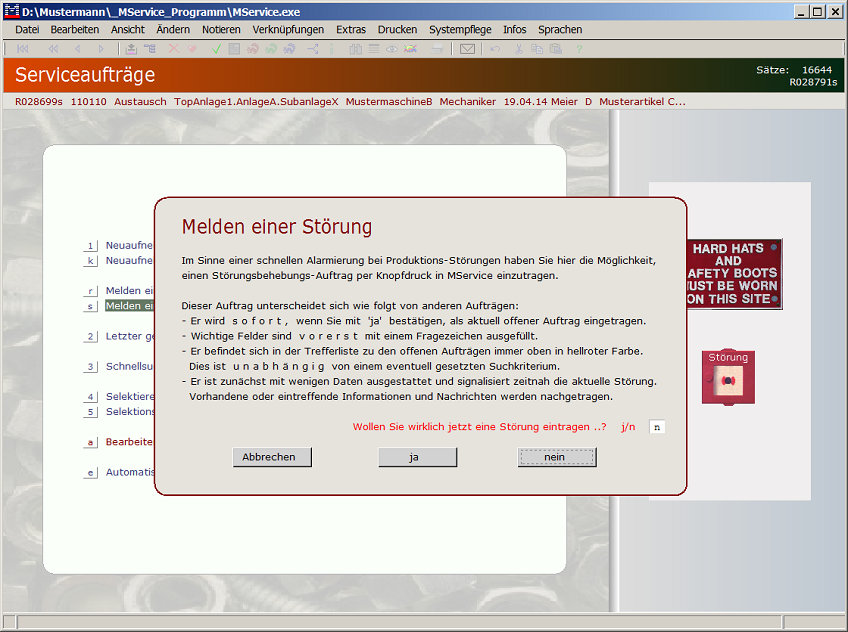Image resolution: width=848 pixels, height=632 pixels.
Task: Cut with the scissors toolbar icon
Action: pyautogui.click(x=519, y=48)
